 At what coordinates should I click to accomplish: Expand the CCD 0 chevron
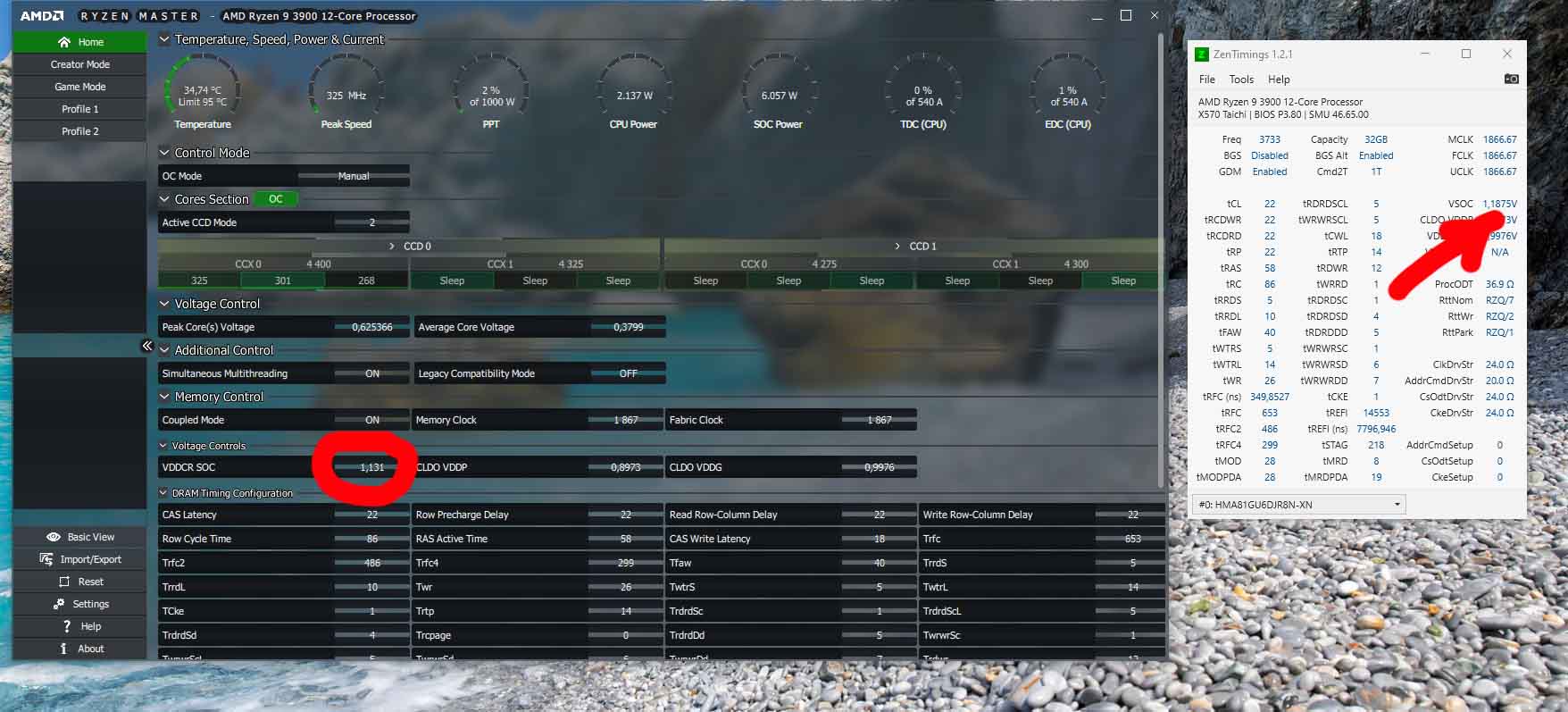pyautogui.click(x=392, y=246)
